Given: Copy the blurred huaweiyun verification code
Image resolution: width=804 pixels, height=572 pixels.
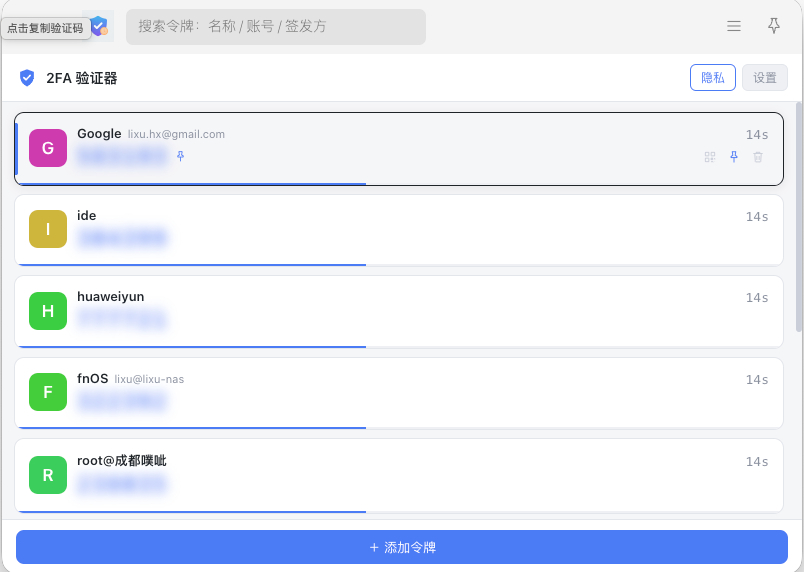Looking at the screenshot, I should pyautogui.click(x=123, y=319).
